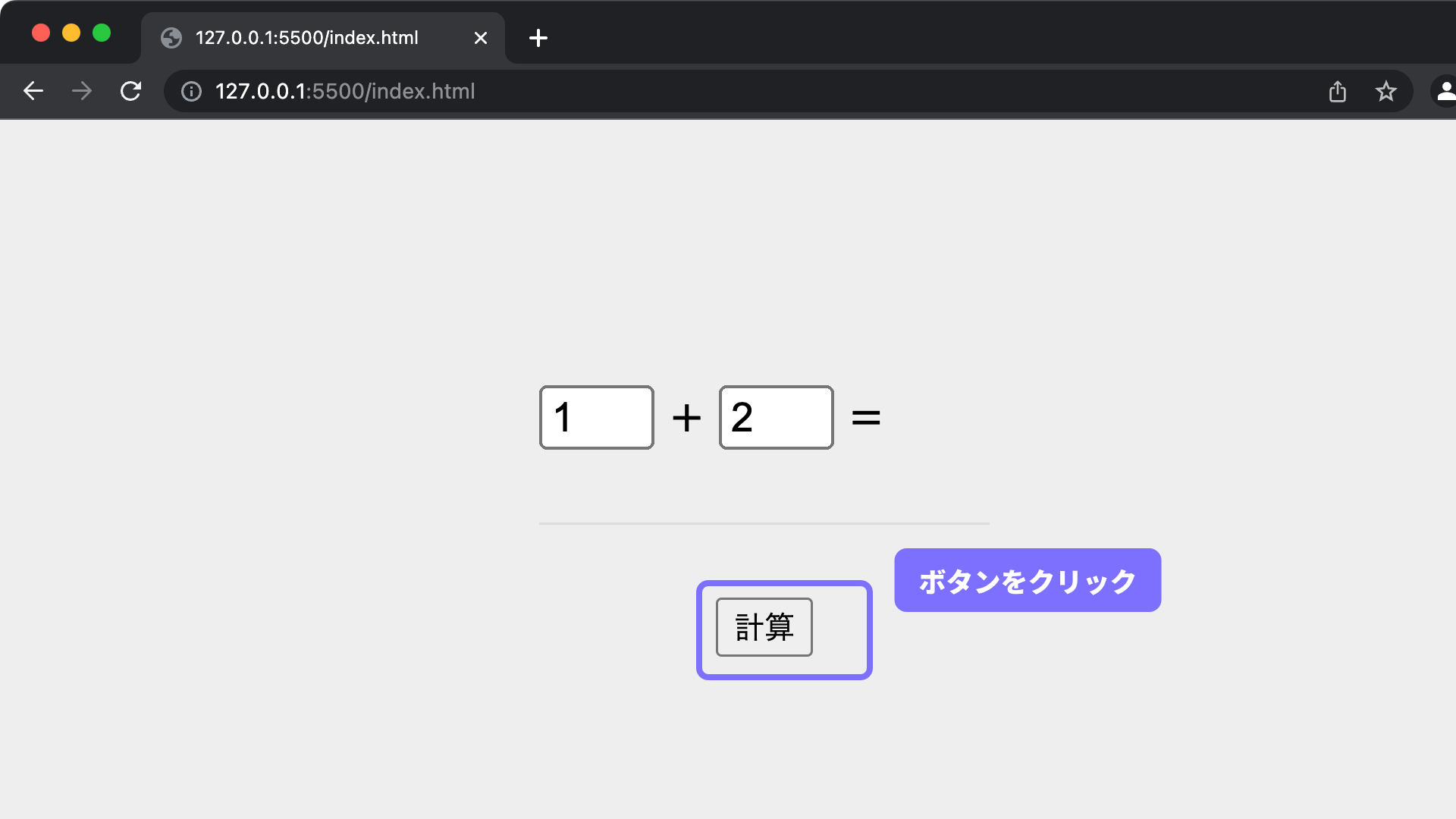Image resolution: width=1456 pixels, height=819 pixels.
Task: Open the profile avatar icon
Action: 1445,91
